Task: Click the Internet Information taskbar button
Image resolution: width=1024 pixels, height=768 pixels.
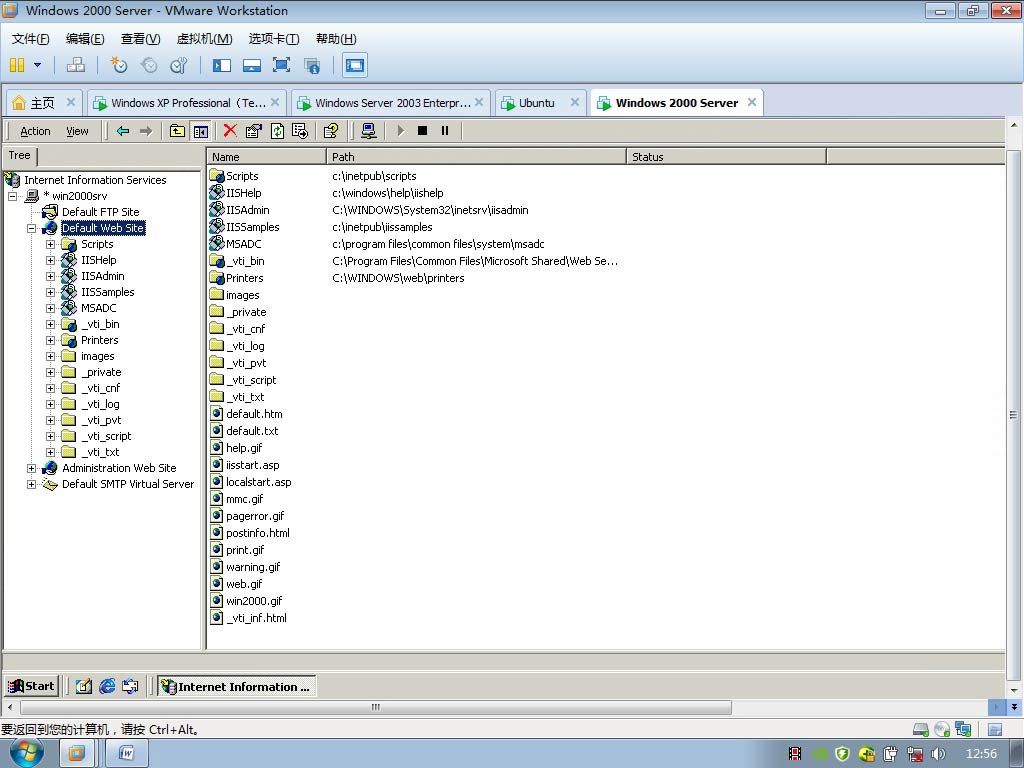Action: [x=236, y=686]
